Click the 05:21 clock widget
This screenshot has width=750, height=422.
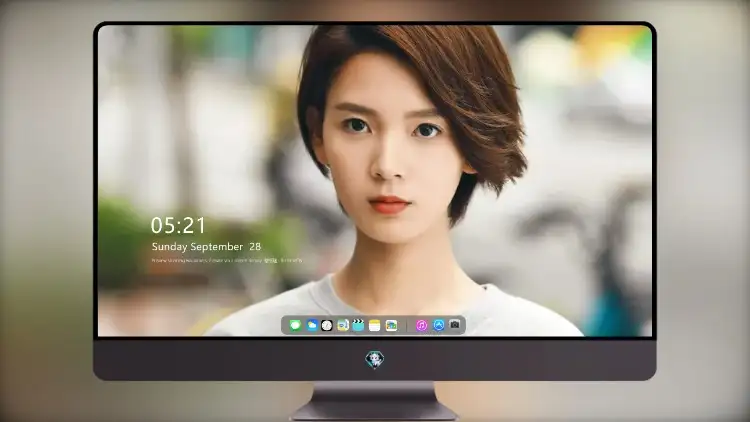point(178,225)
